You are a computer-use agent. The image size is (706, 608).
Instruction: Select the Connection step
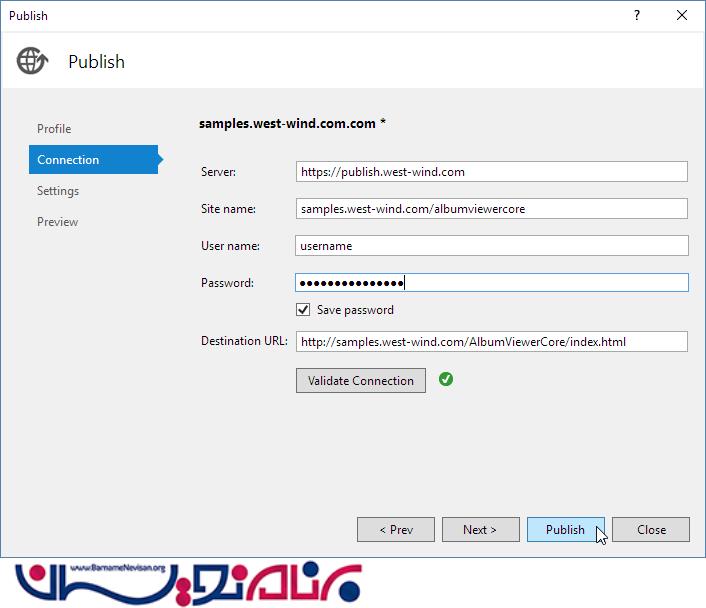(x=94, y=159)
